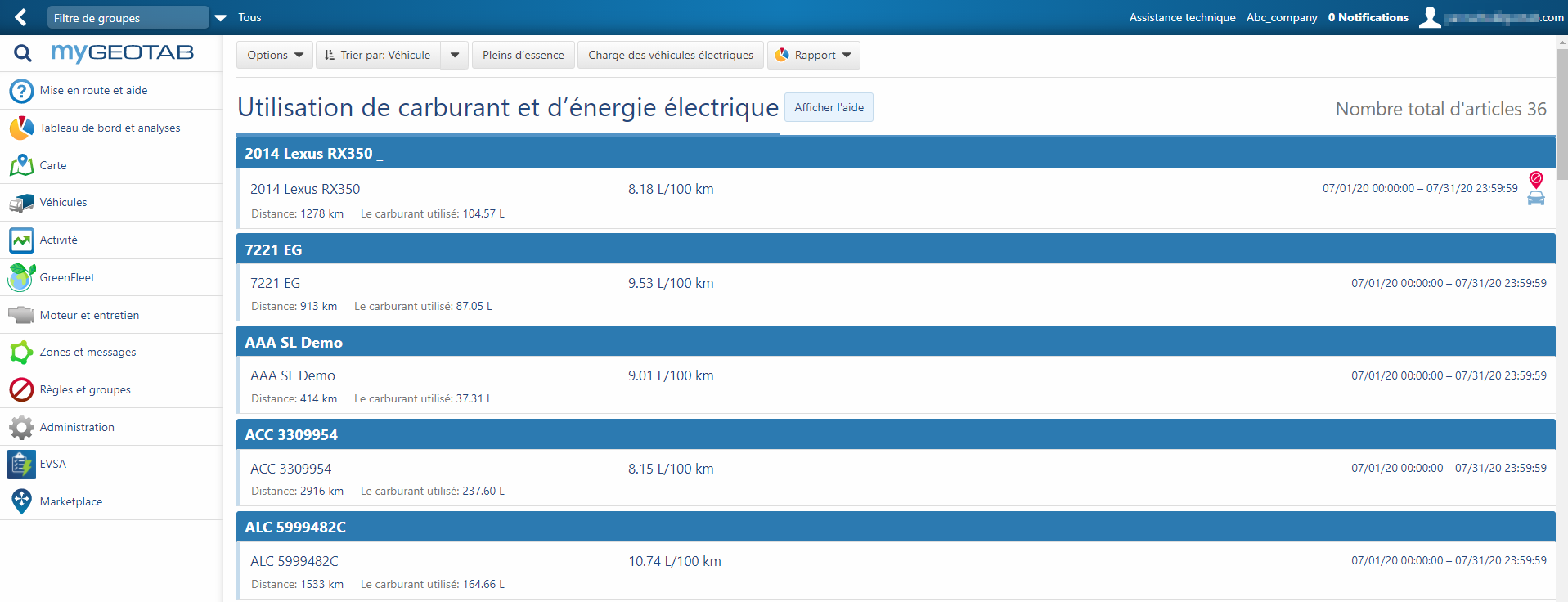This screenshot has width=1568, height=602.
Task: Open Mise en route et aide menu
Action: point(111,91)
